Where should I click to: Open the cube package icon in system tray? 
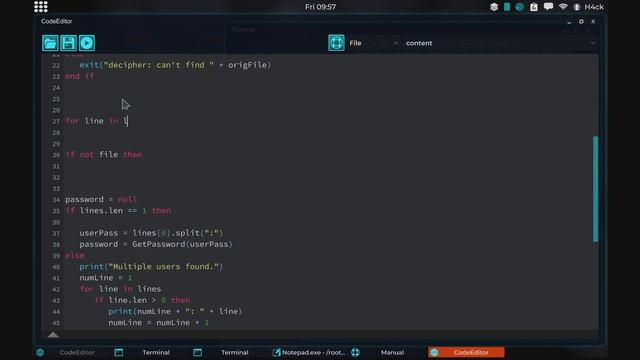click(494, 7)
